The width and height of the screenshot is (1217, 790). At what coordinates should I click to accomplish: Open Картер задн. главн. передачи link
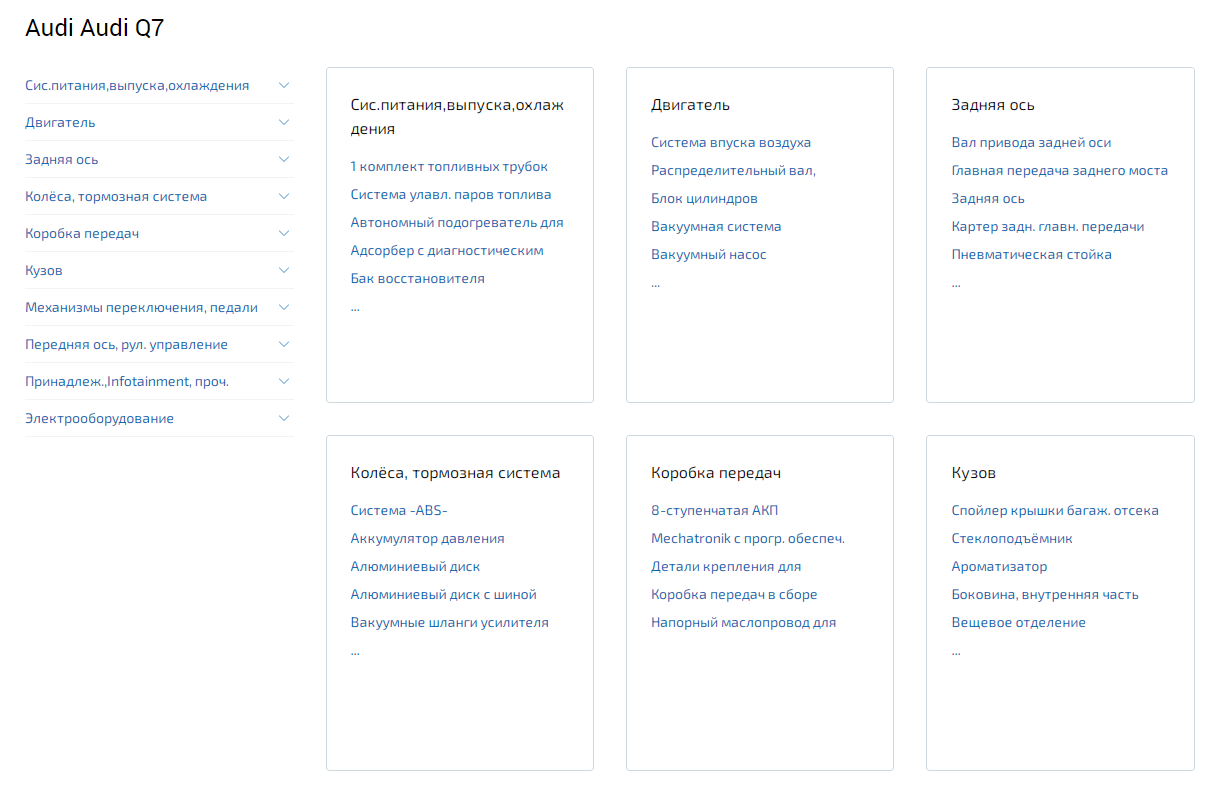click(1048, 227)
